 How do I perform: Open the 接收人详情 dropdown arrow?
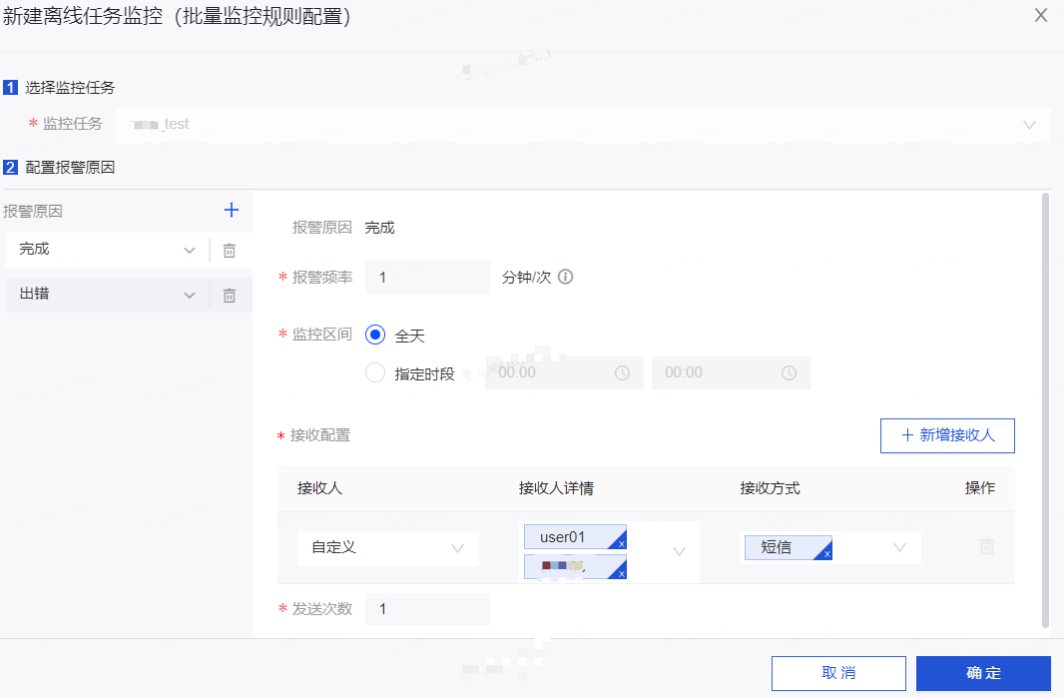[x=679, y=551]
